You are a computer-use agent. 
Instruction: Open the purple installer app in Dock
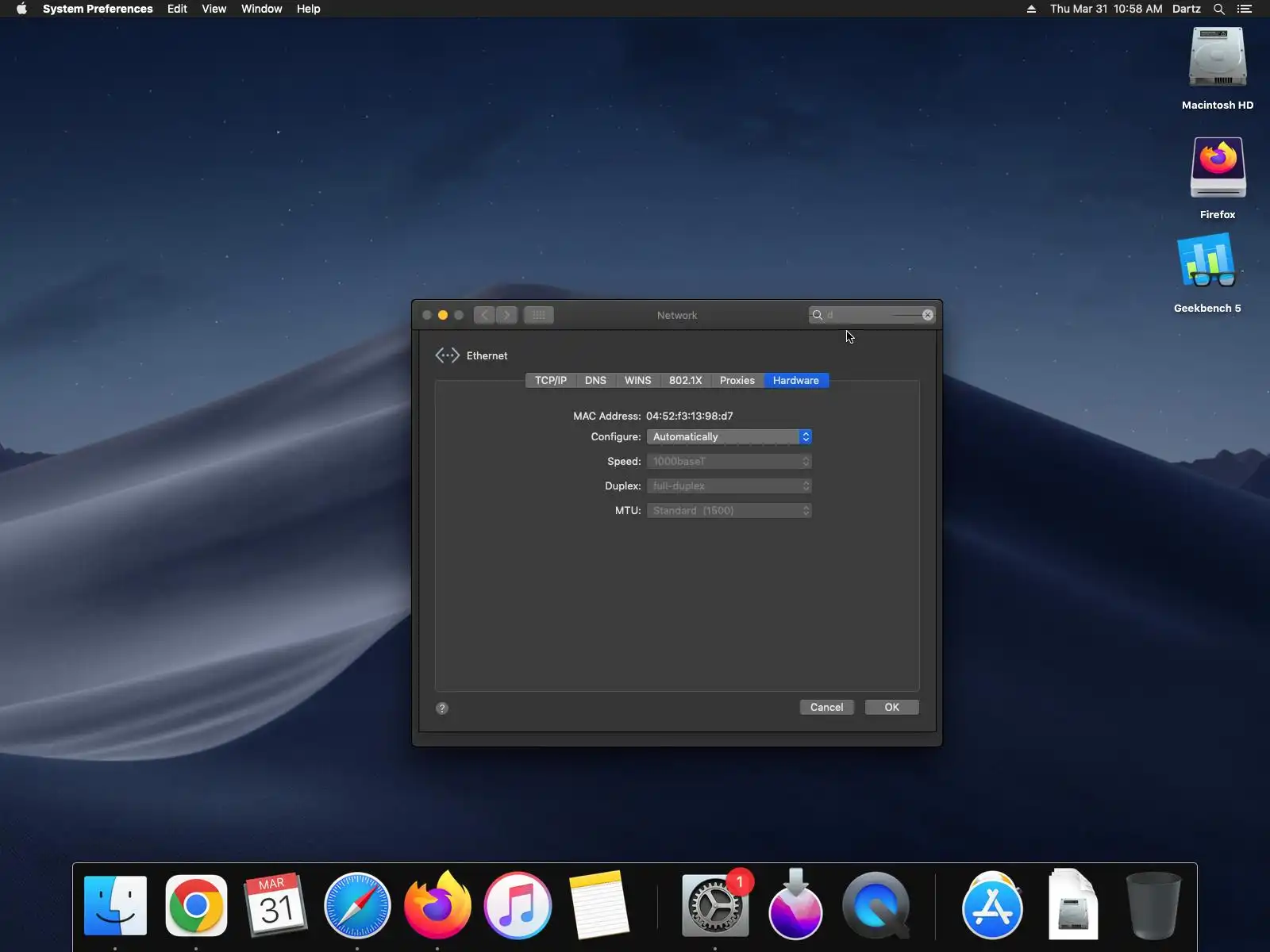(795, 904)
